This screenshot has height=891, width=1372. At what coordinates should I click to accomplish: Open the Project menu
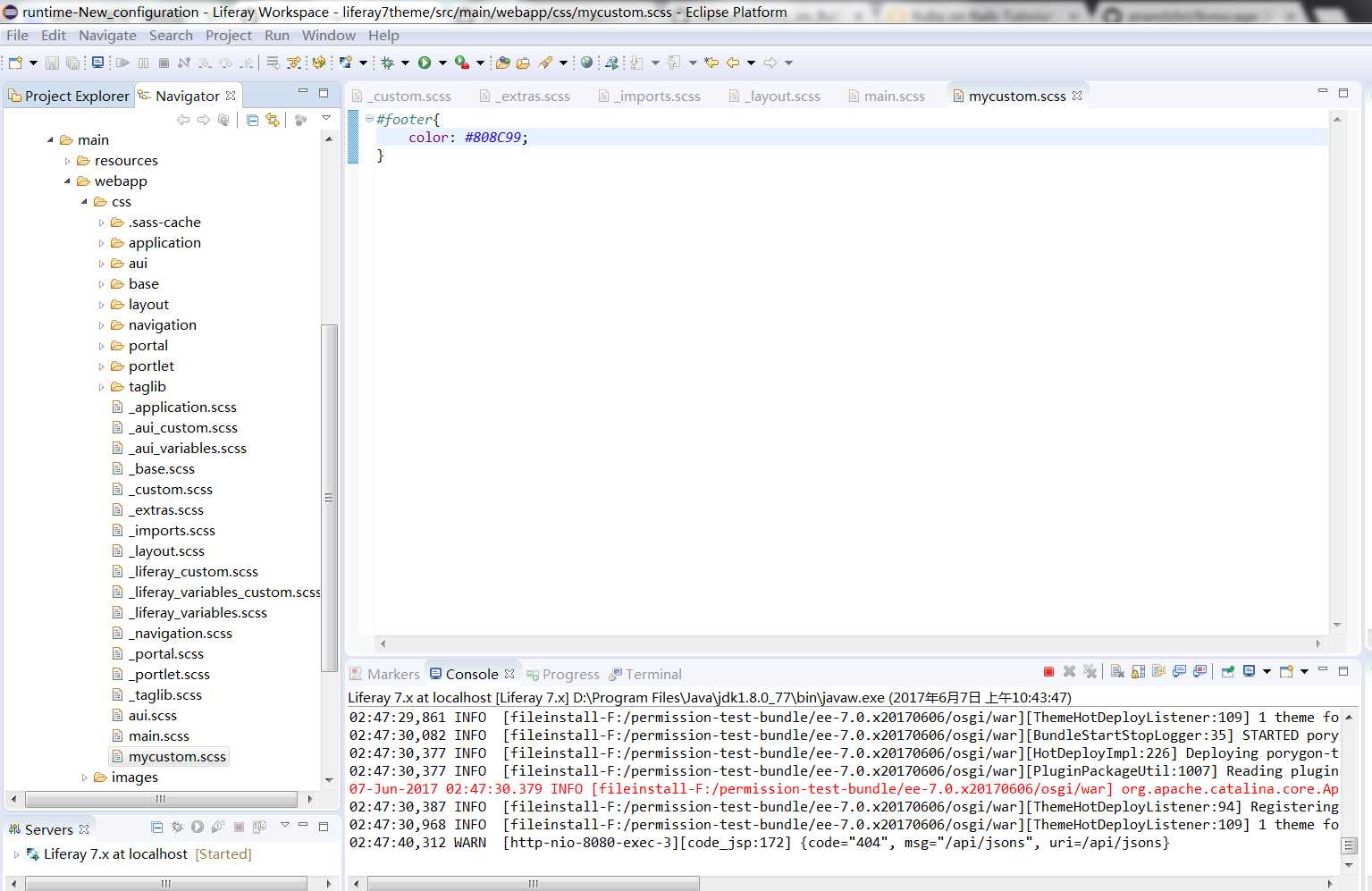(x=229, y=35)
